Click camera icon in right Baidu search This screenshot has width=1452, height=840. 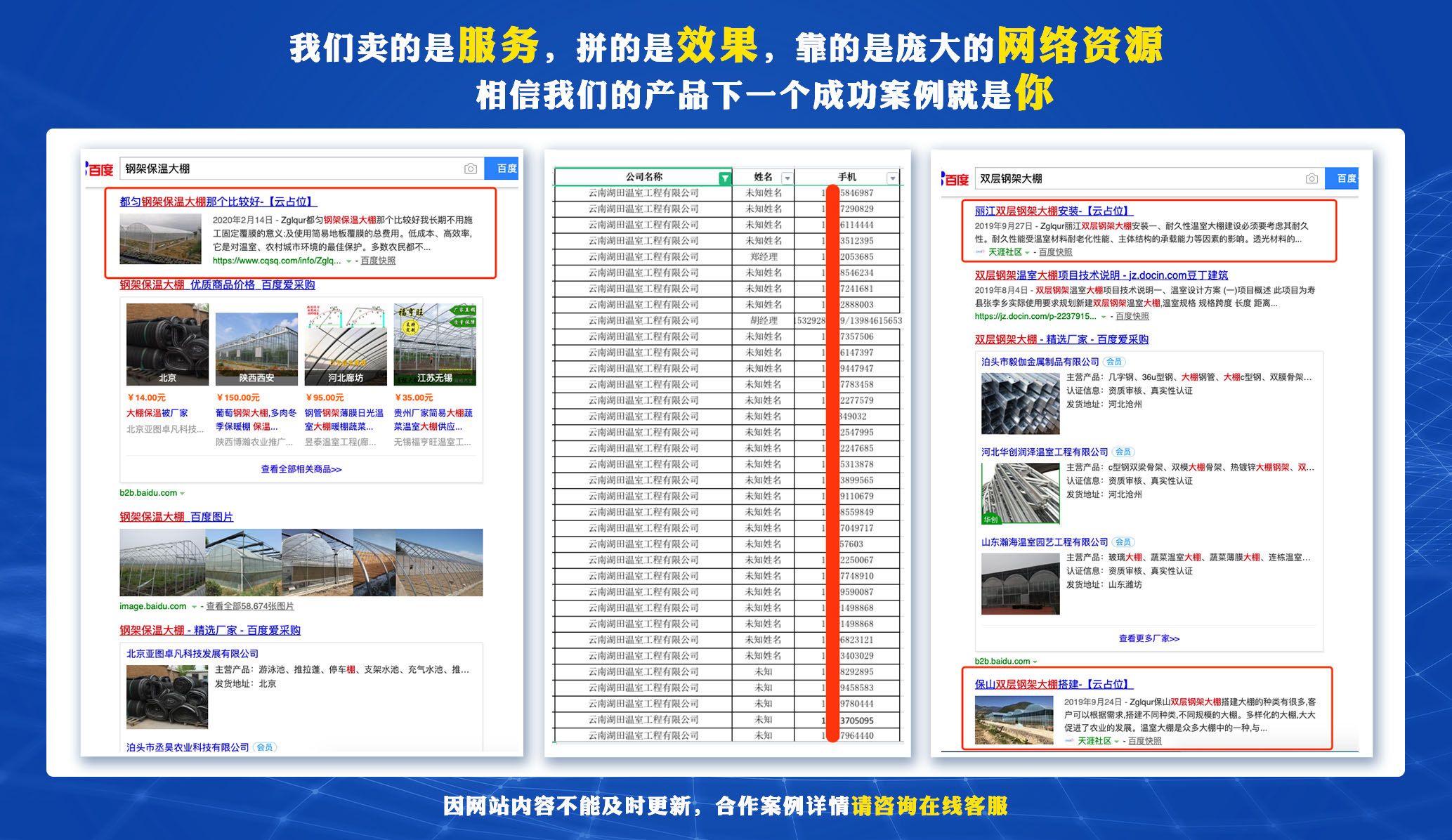[1312, 178]
